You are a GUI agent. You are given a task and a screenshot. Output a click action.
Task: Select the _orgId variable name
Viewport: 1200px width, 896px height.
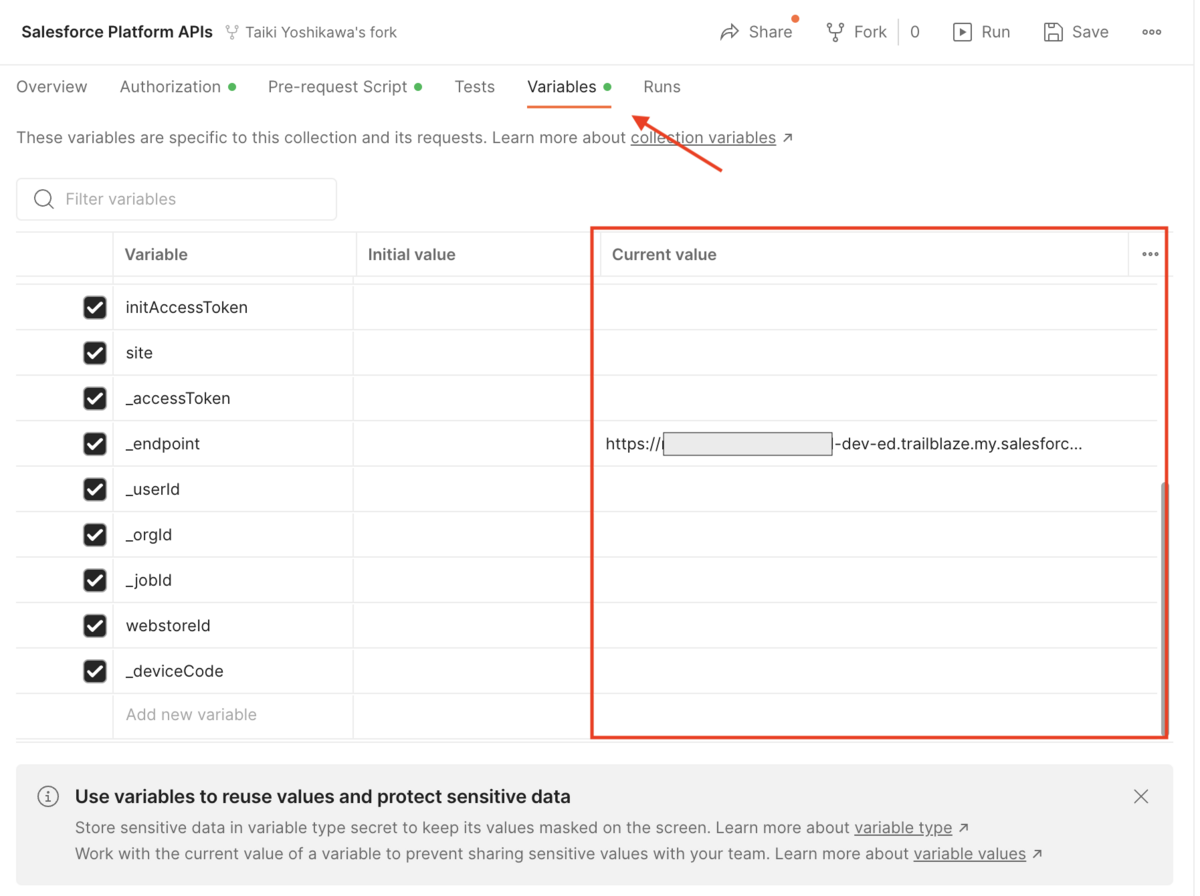pyautogui.click(x=149, y=535)
